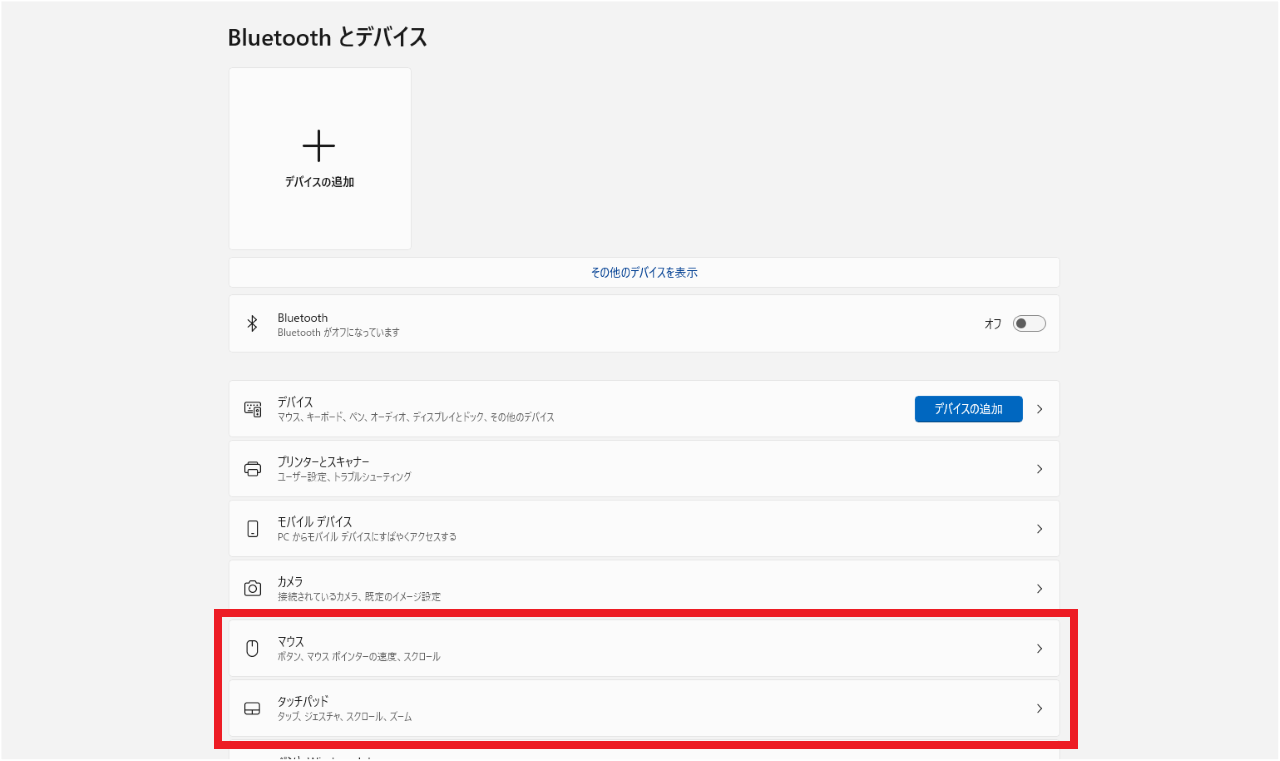The image size is (1280, 761).
Task: Open the プリンターとスキャナー chevron
Action: click(x=1040, y=469)
